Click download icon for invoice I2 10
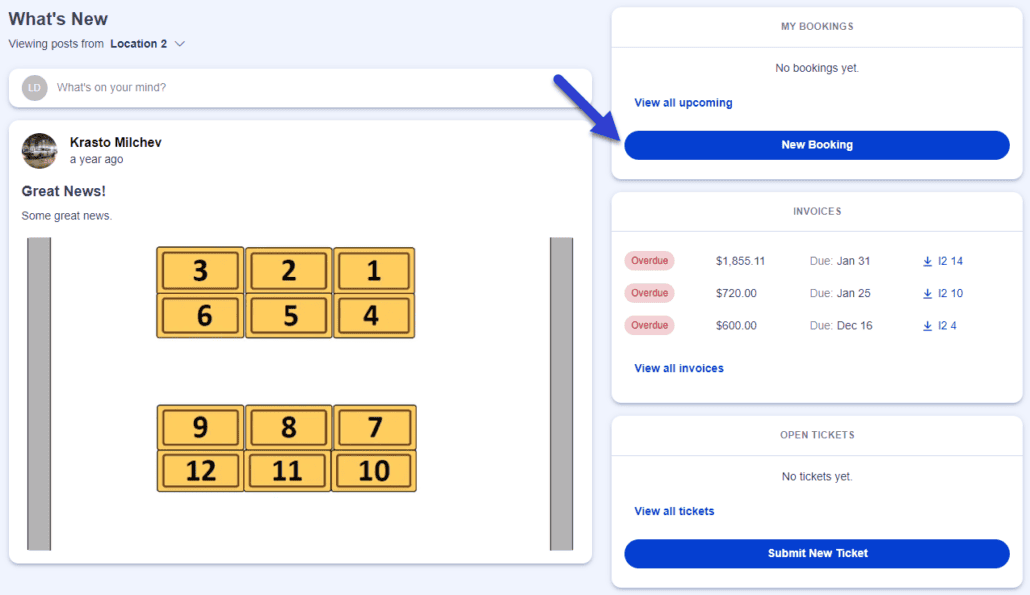The width and height of the screenshot is (1030, 595). click(x=927, y=294)
